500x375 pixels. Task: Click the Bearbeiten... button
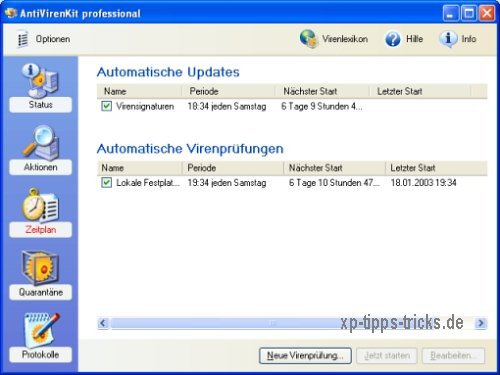453,356
